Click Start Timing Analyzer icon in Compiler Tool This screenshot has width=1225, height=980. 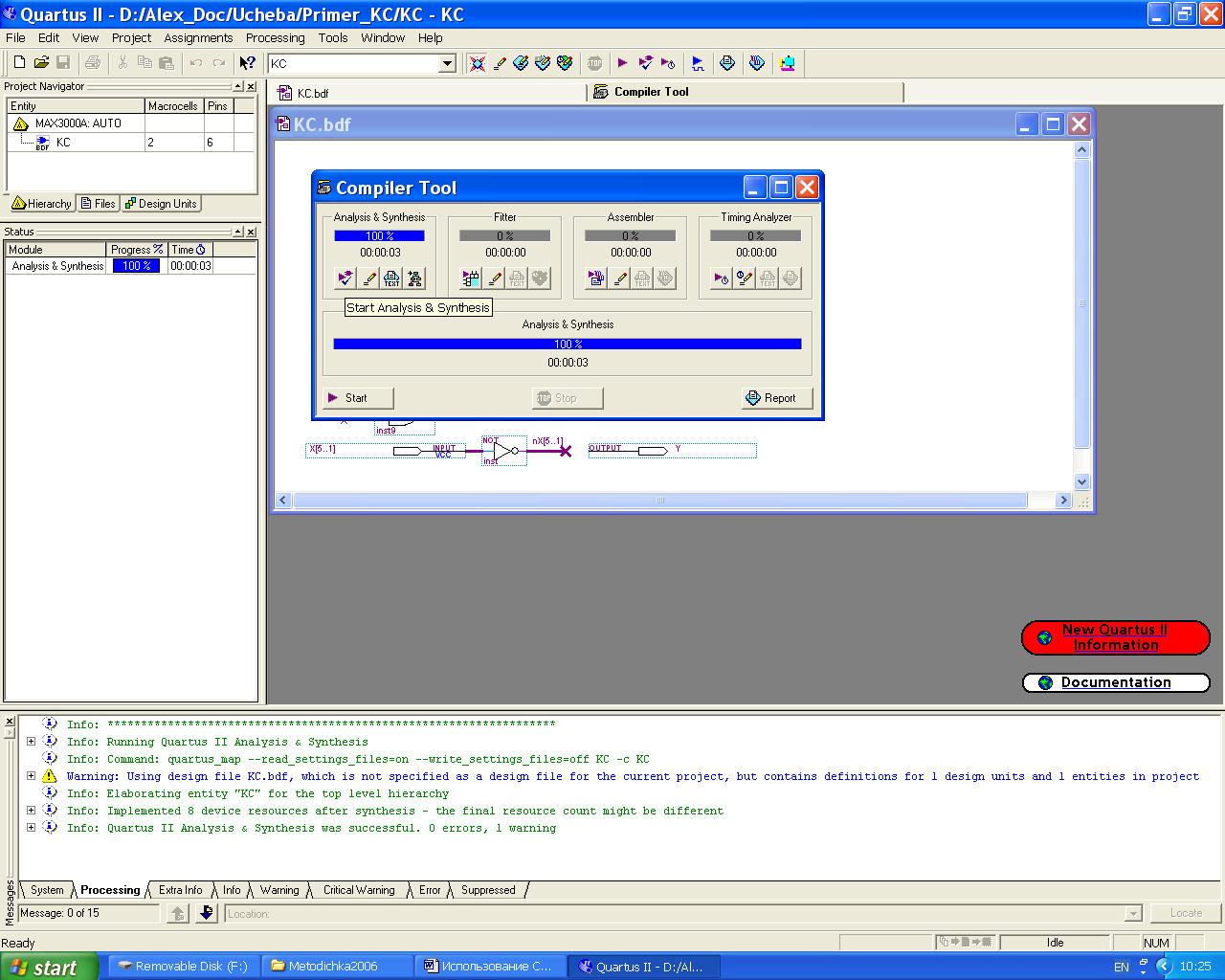(x=722, y=278)
